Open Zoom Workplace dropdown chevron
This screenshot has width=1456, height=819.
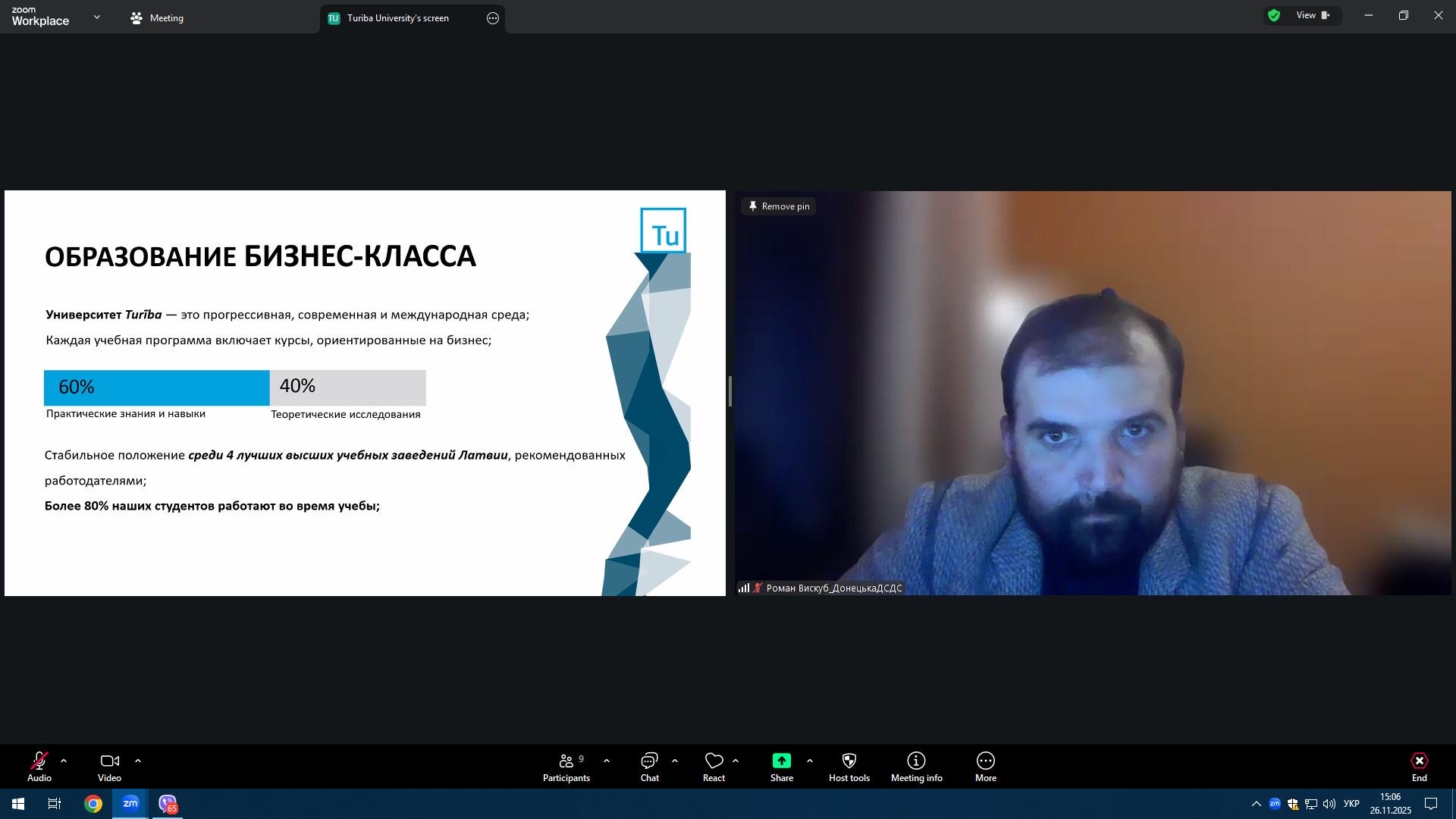[96, 17]
